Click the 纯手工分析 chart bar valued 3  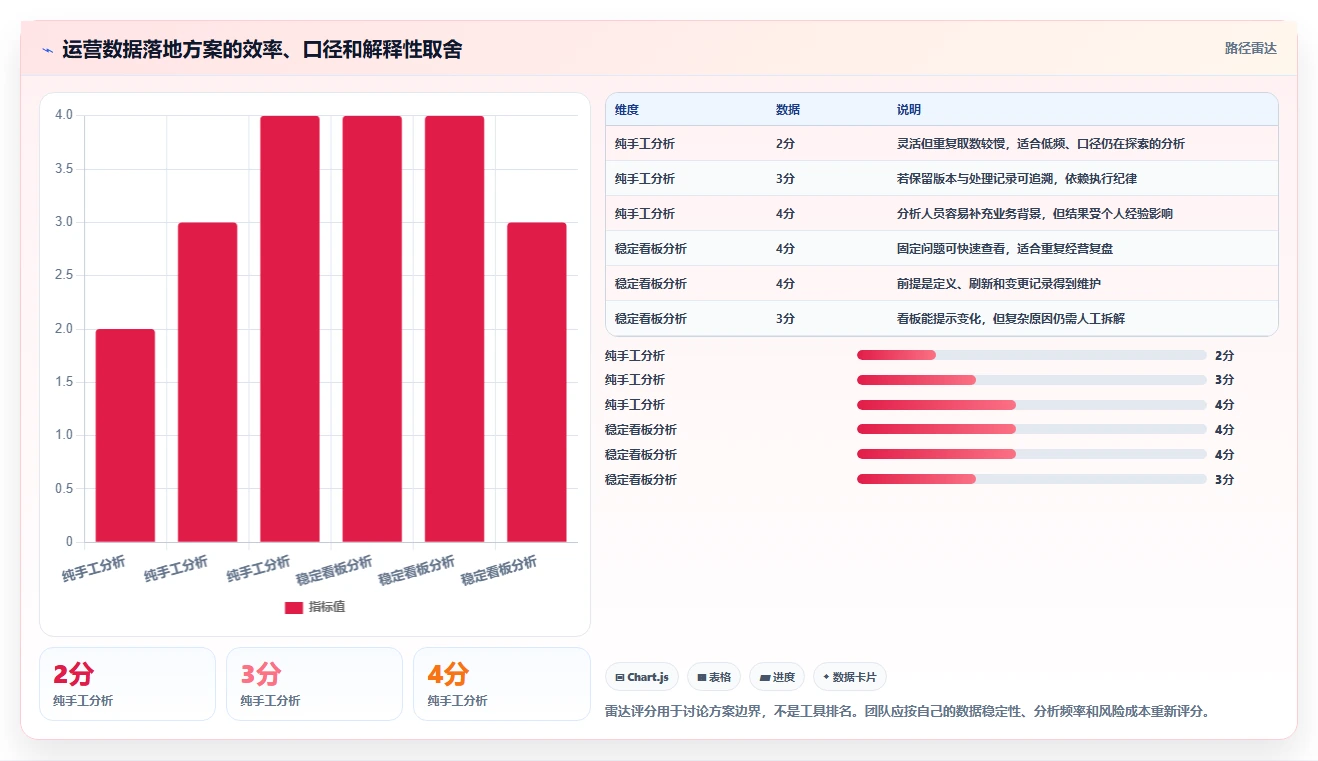tap(208, 382)
